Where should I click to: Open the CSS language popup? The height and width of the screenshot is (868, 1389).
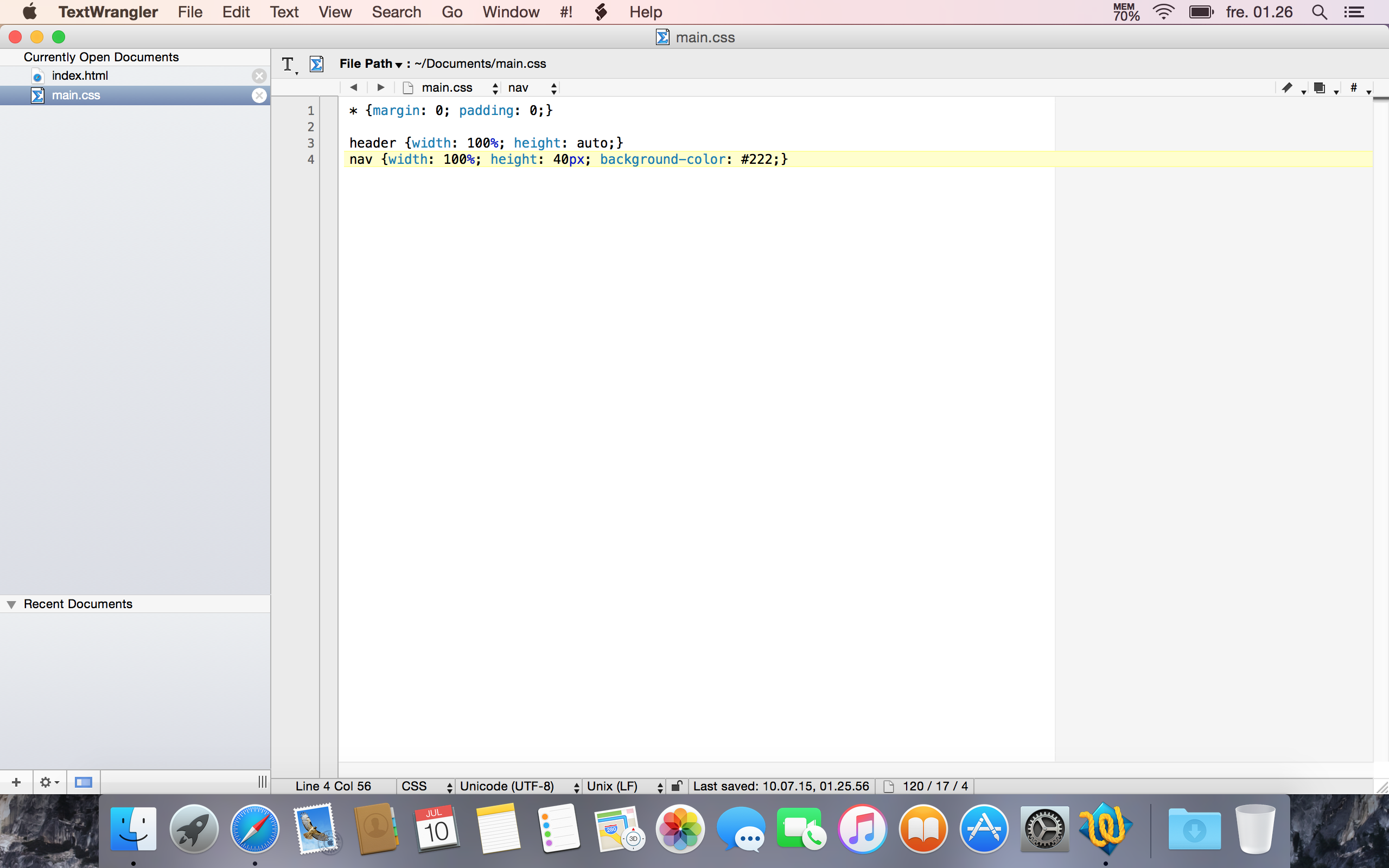pyautogui.click(x=426, y=786)
